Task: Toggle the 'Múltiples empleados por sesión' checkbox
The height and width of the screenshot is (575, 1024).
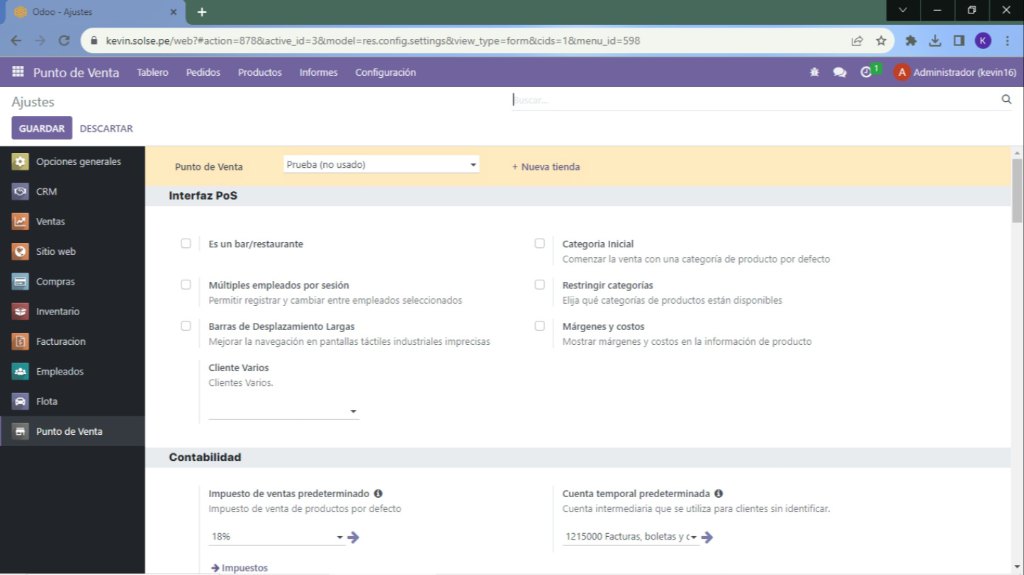Action: pyautogui.click(x=186, y=285)
